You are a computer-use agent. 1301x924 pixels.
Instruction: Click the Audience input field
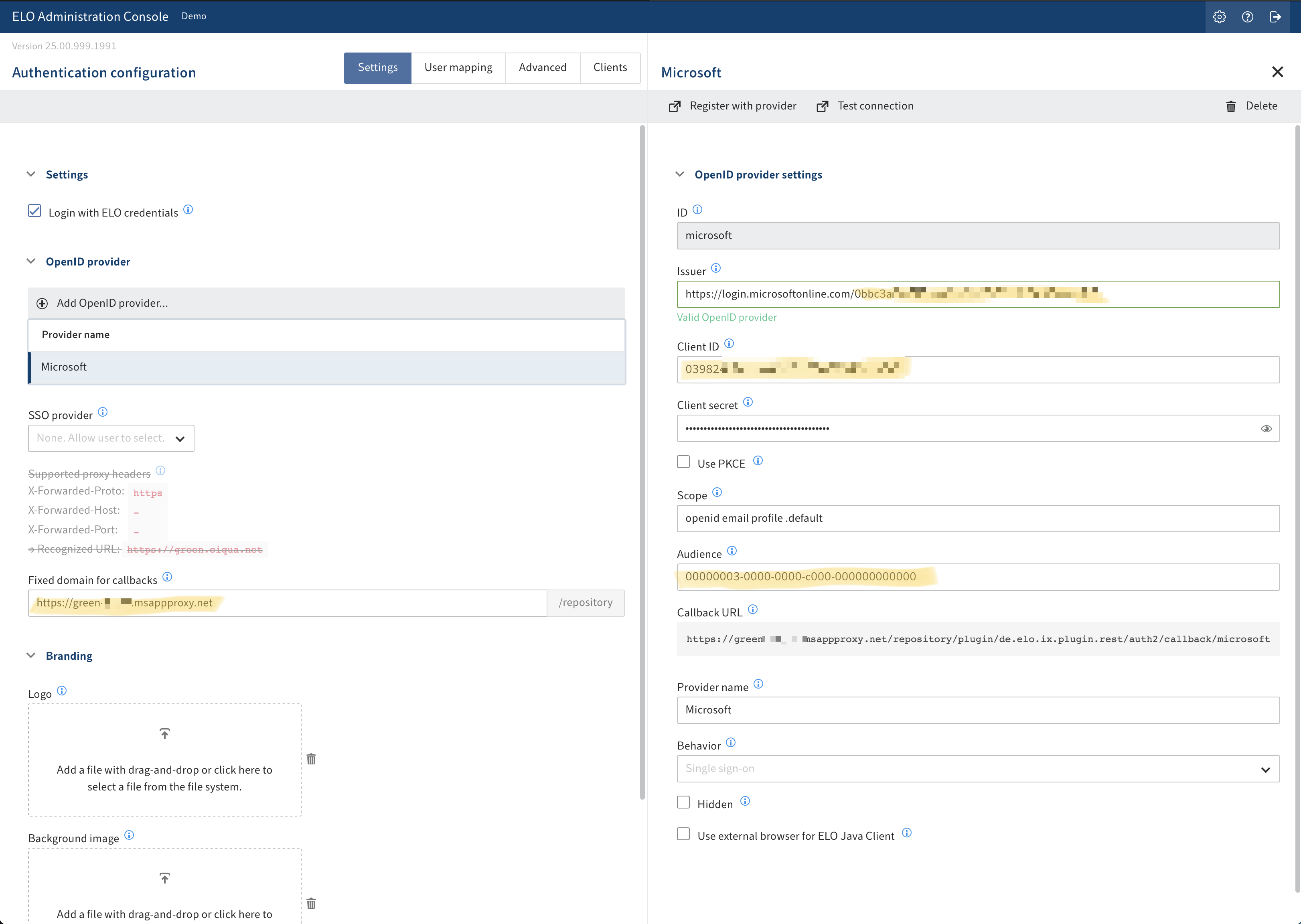[x=979, y=577]
